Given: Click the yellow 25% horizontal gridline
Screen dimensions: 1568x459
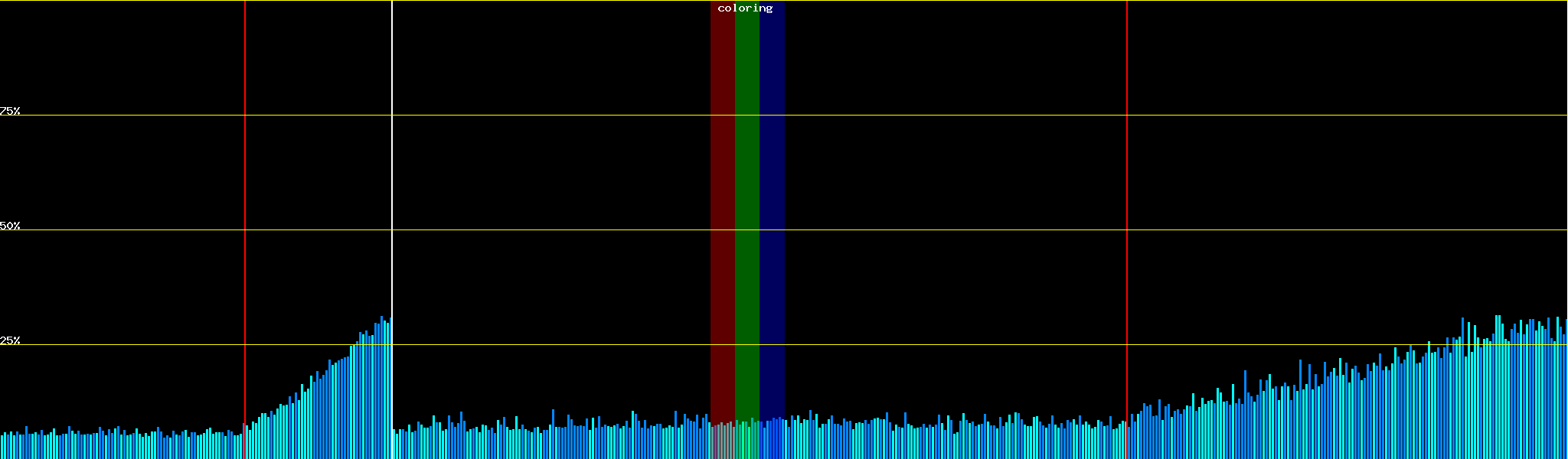Looking at the screenshot, I should (919, 345).
